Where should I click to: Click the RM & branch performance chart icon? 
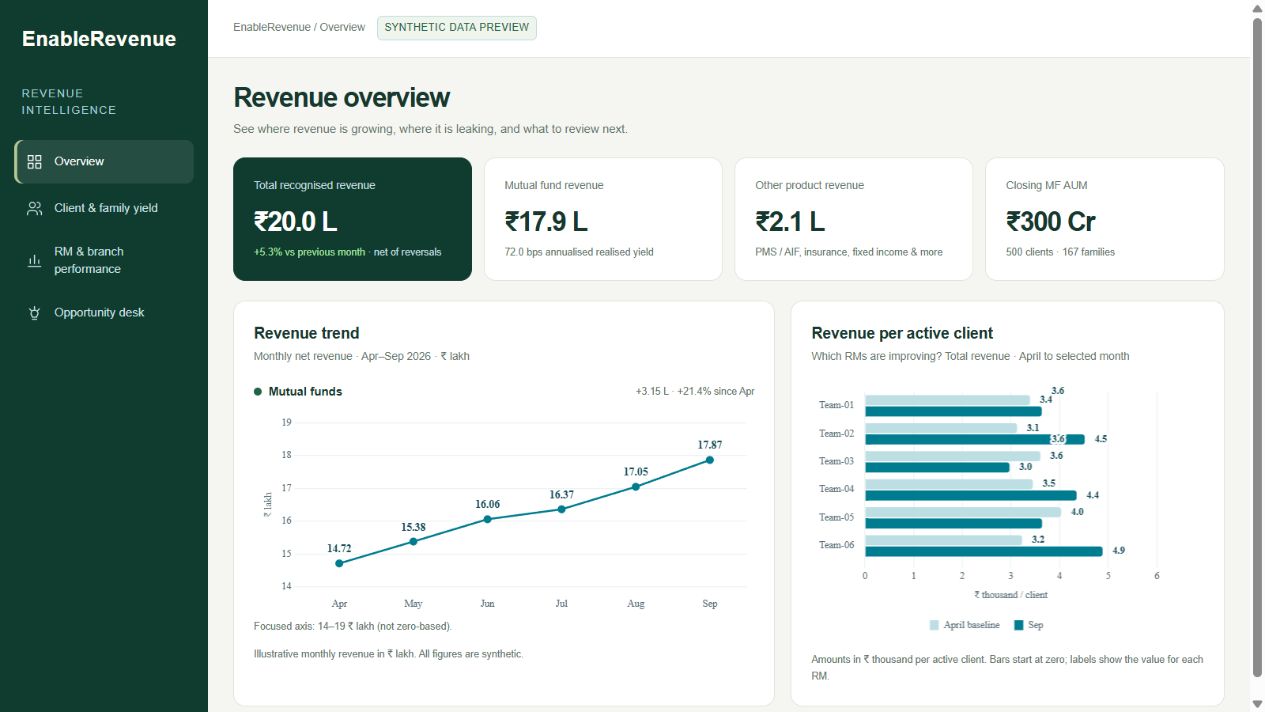(35, 261)
